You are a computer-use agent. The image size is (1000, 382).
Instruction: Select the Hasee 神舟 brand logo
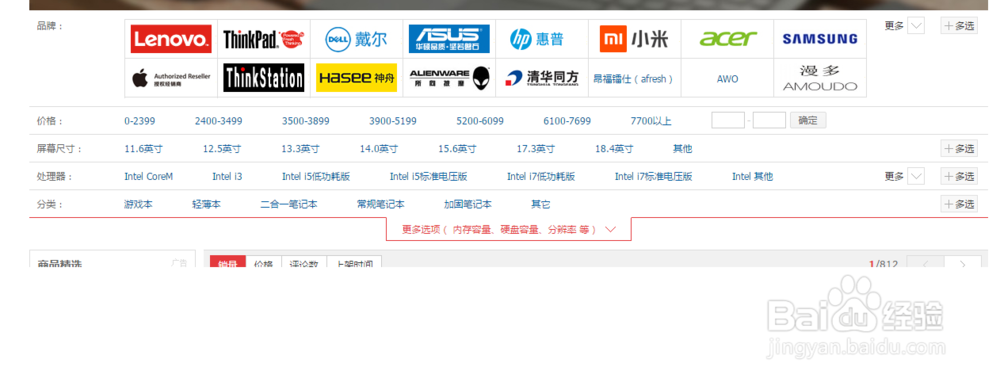pos(357,78)
